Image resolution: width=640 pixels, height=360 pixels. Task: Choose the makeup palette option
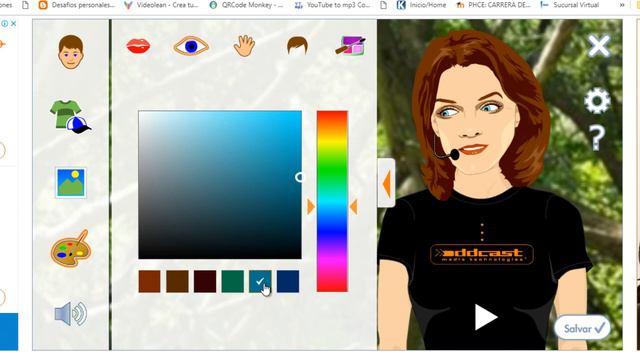tap(350, 45)
